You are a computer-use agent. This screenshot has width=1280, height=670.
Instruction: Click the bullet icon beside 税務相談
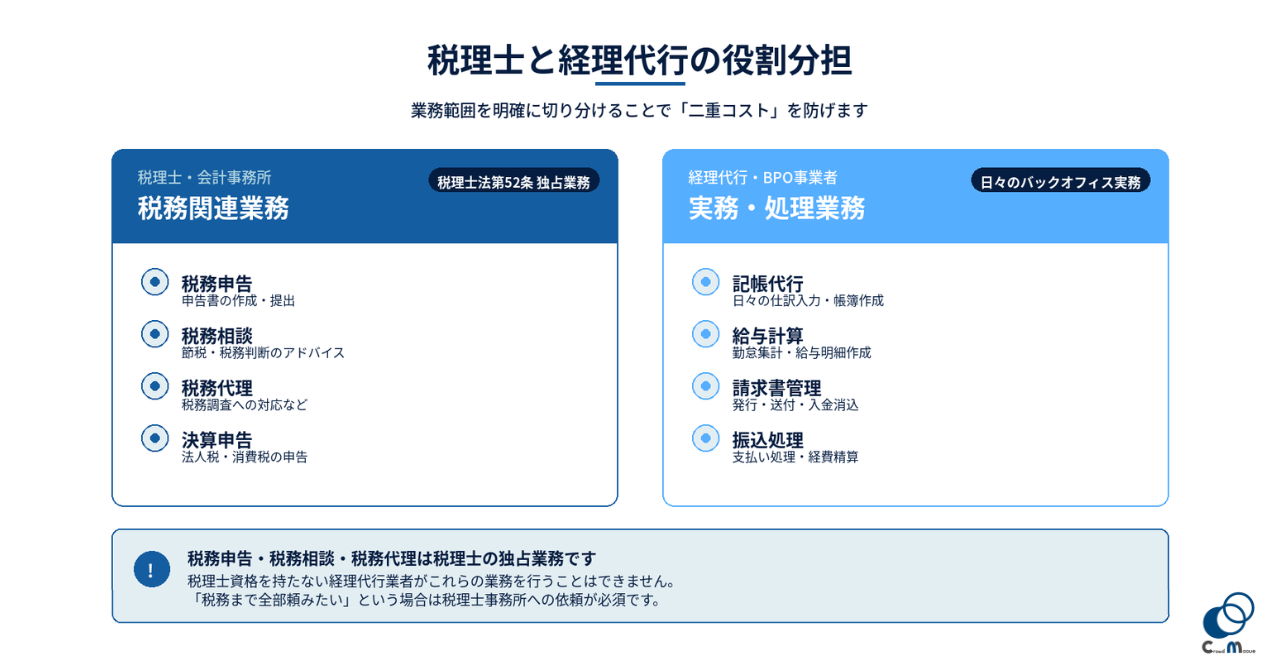pyautogui.click(x=155, y=334)
